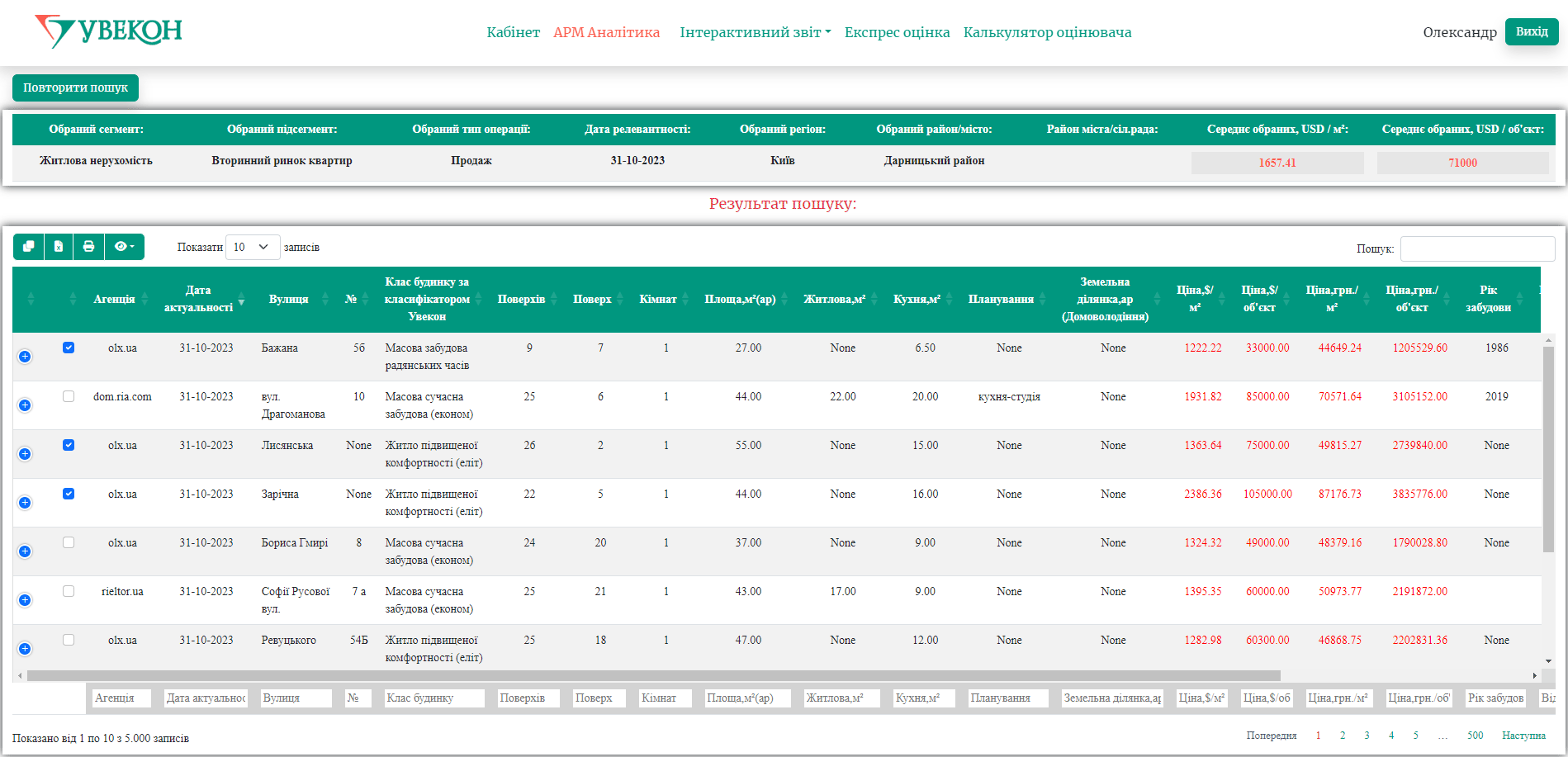Click the copy table toolbar icon

pos(28,247)
